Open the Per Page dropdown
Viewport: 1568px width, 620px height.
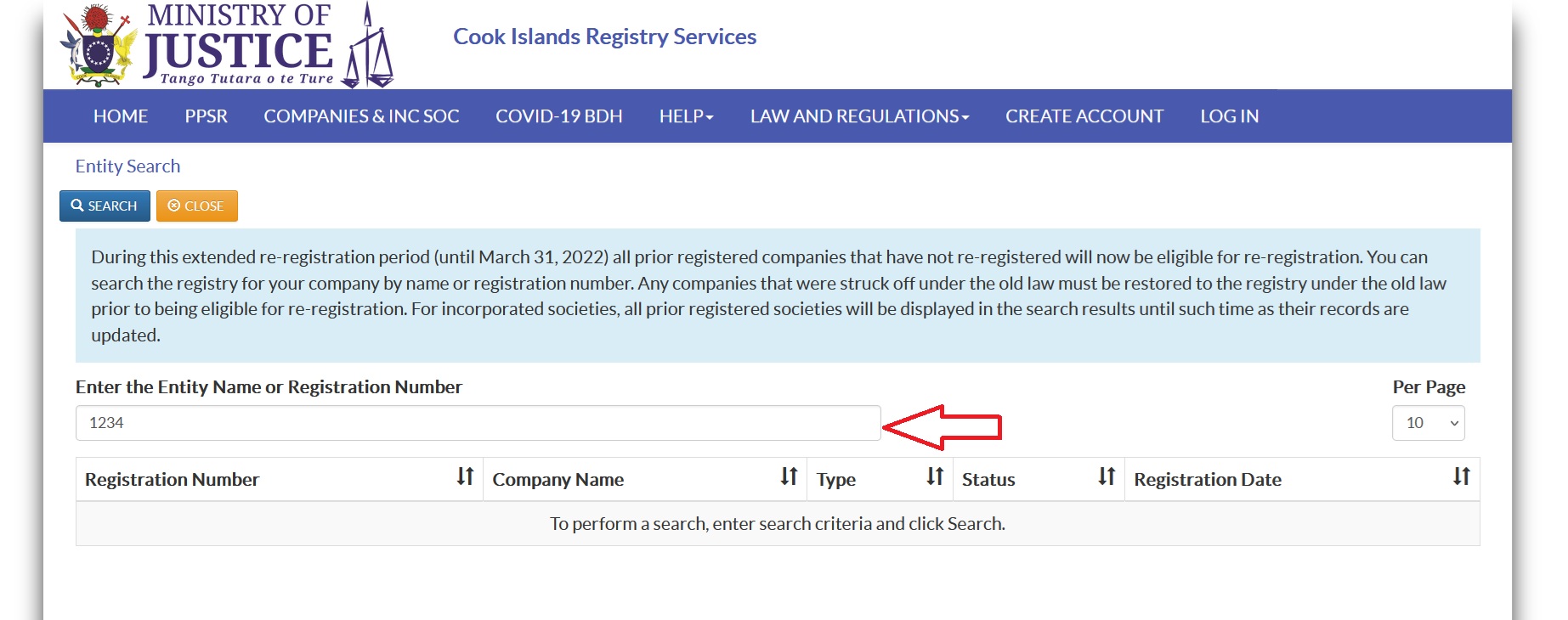pyautogui.click(x=1428, y=423)
